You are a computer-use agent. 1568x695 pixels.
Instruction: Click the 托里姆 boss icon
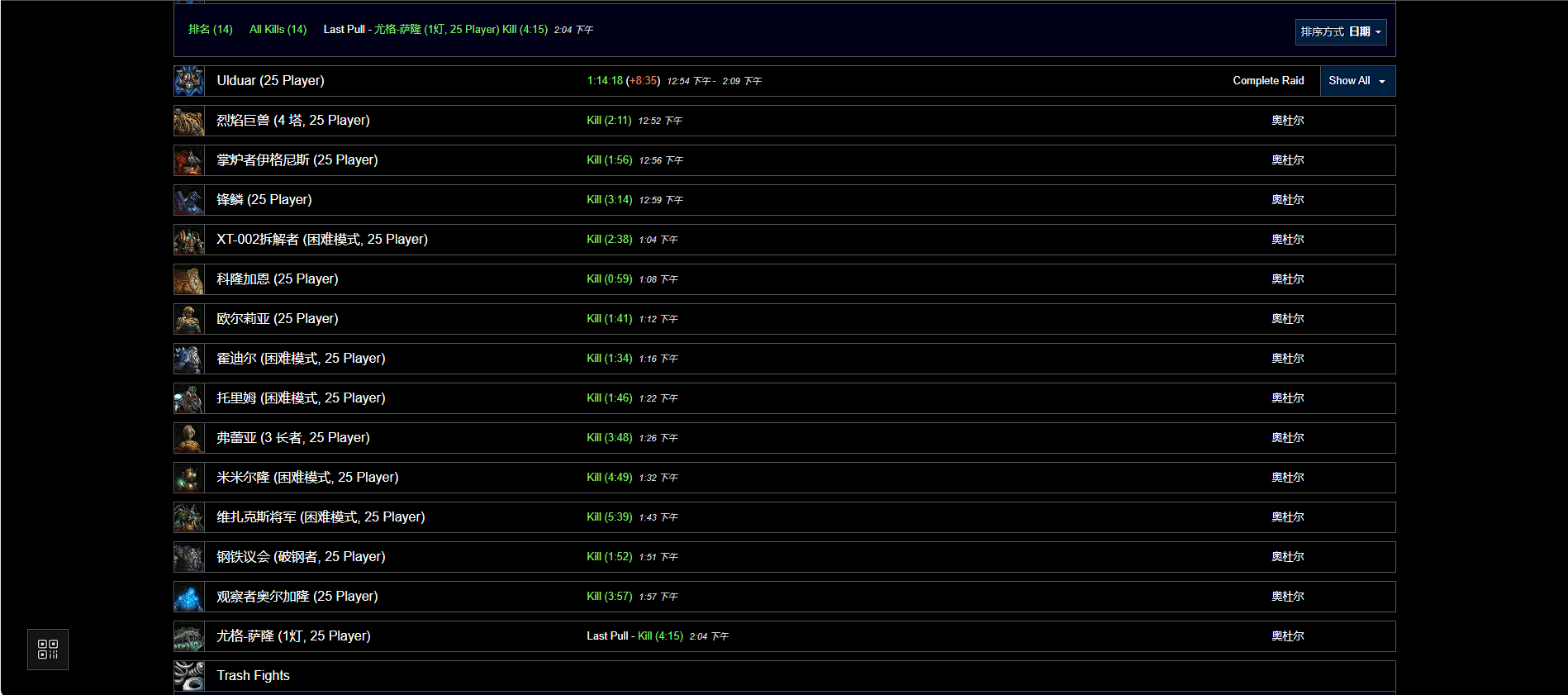tap(189, 398)
